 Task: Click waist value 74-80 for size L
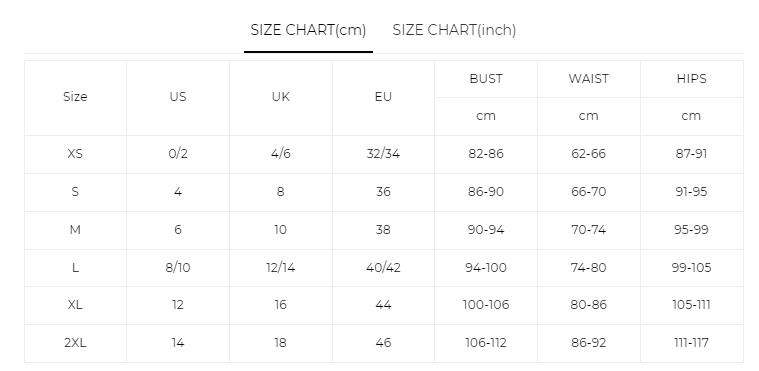tap(589, 267)
